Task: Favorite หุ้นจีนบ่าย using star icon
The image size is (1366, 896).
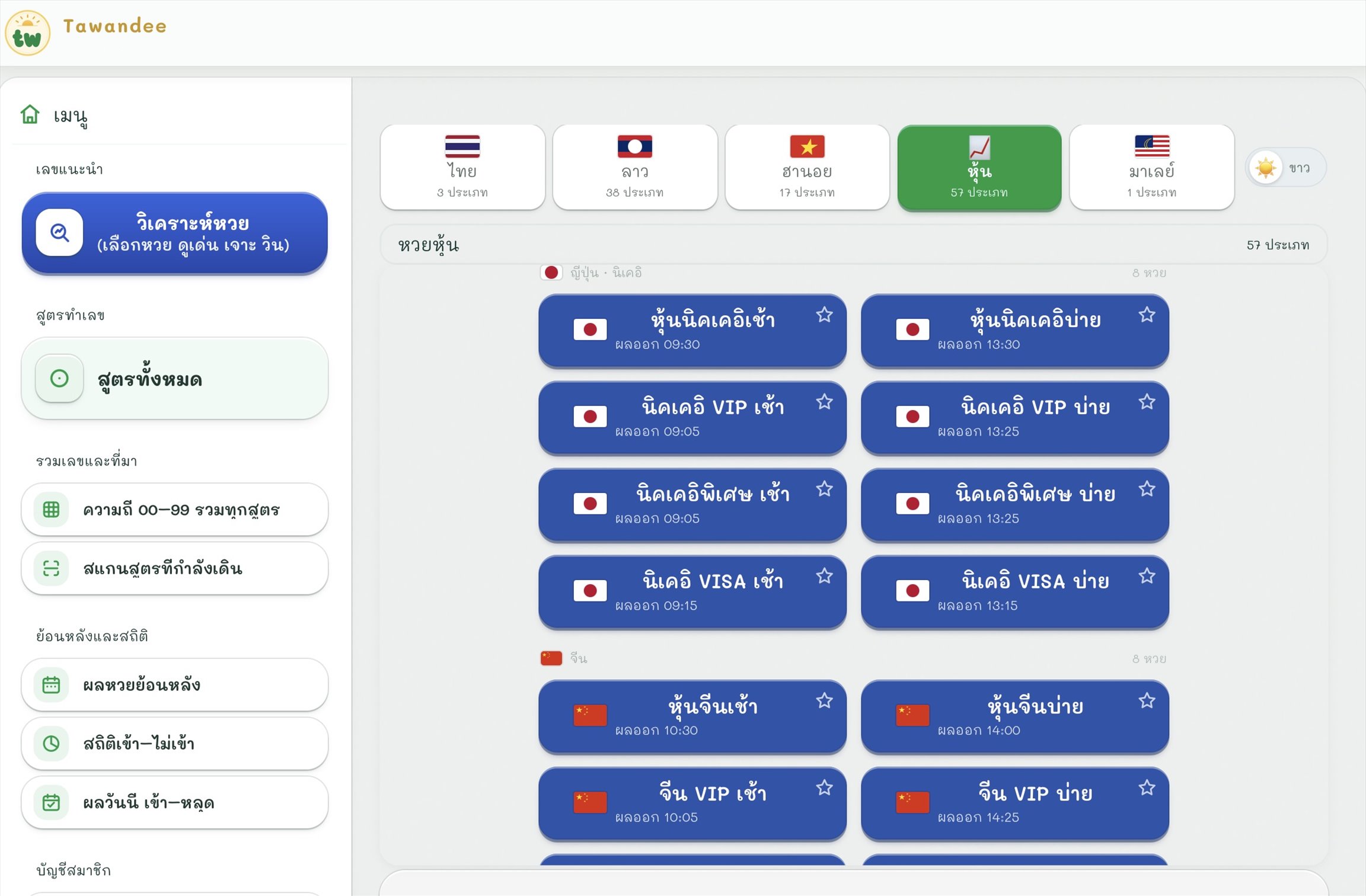Action: tap(1147, 701)
